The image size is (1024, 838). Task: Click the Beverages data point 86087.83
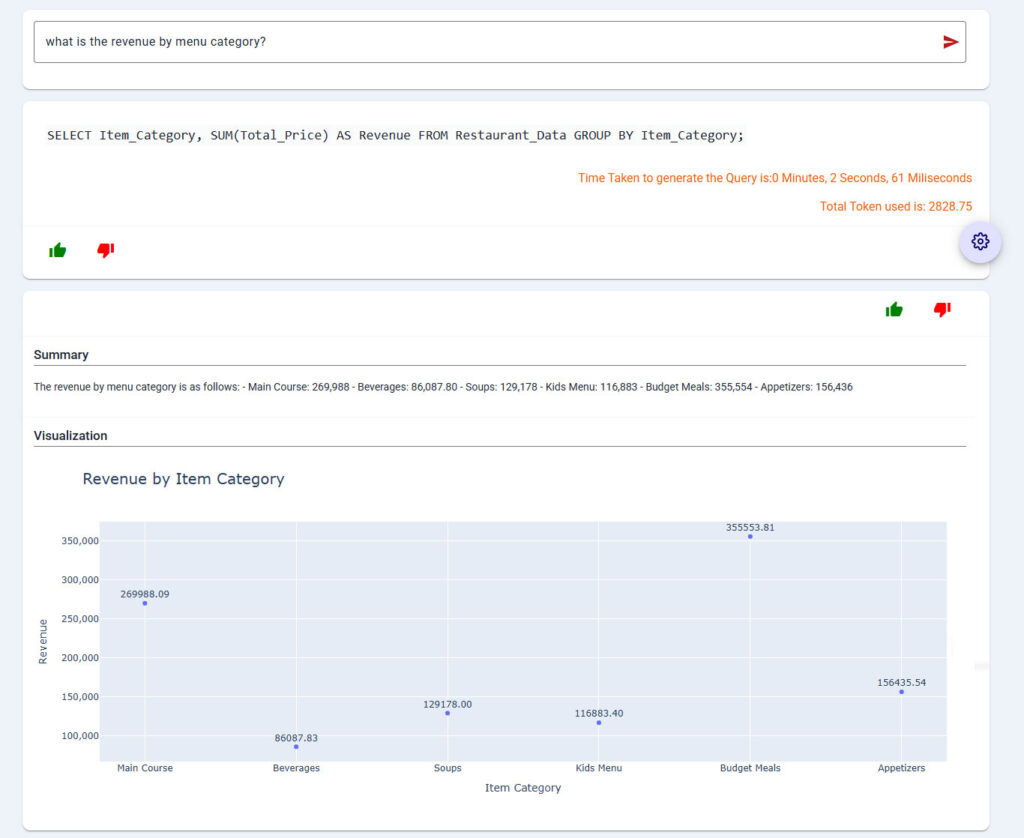(296, 747)
